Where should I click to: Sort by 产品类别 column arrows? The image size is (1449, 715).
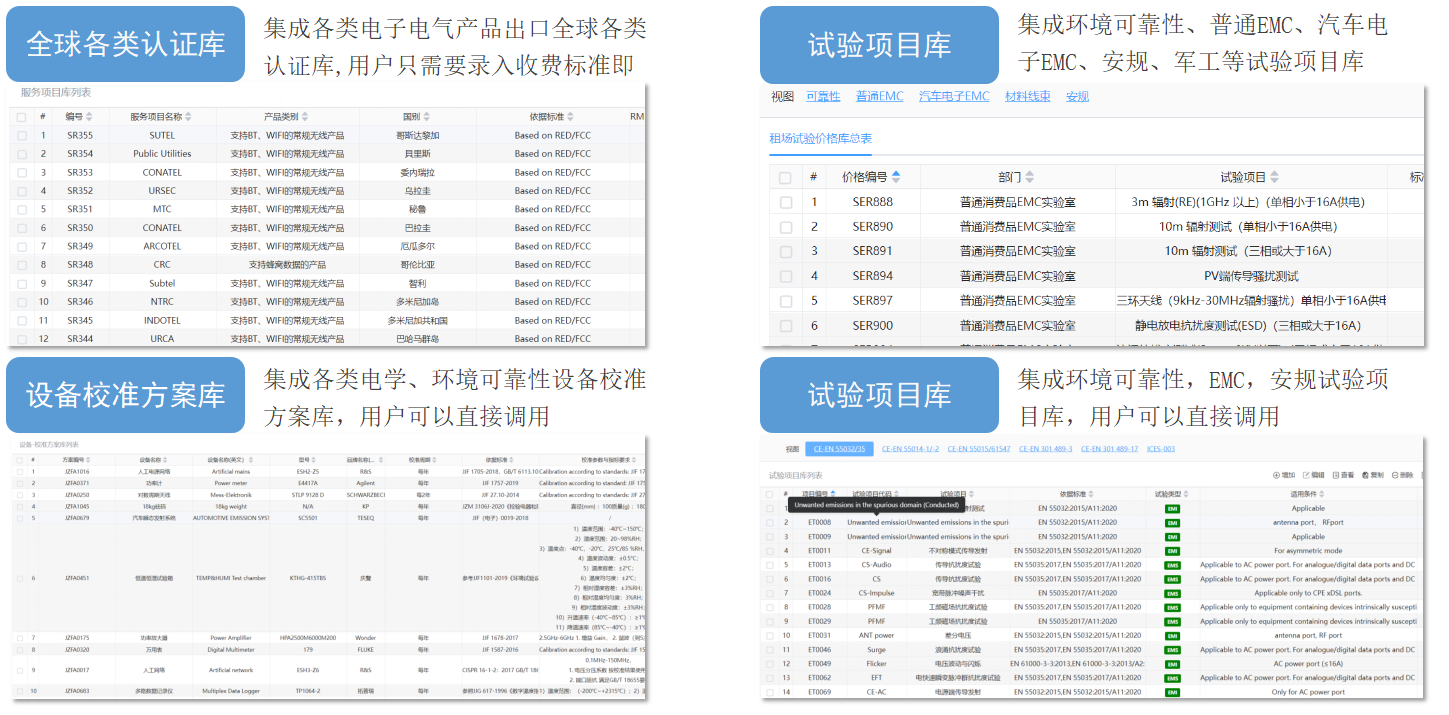click(x=305, y=117)
